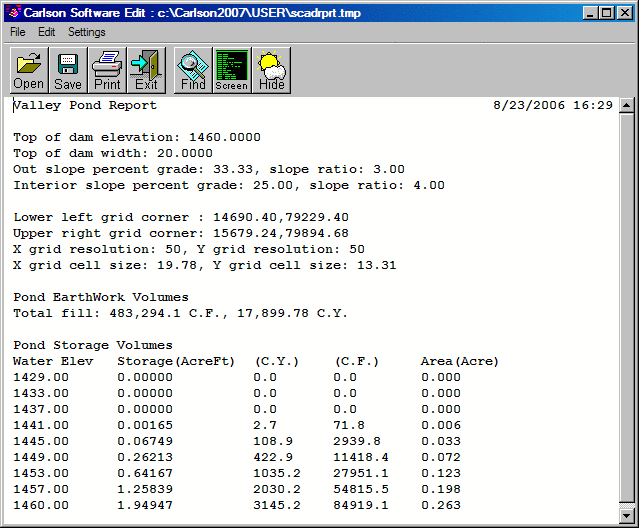Maximize the Carlson Software Edit window
Image resolution: width=639 pixels, height=528 pixels.
coord(605,13)
